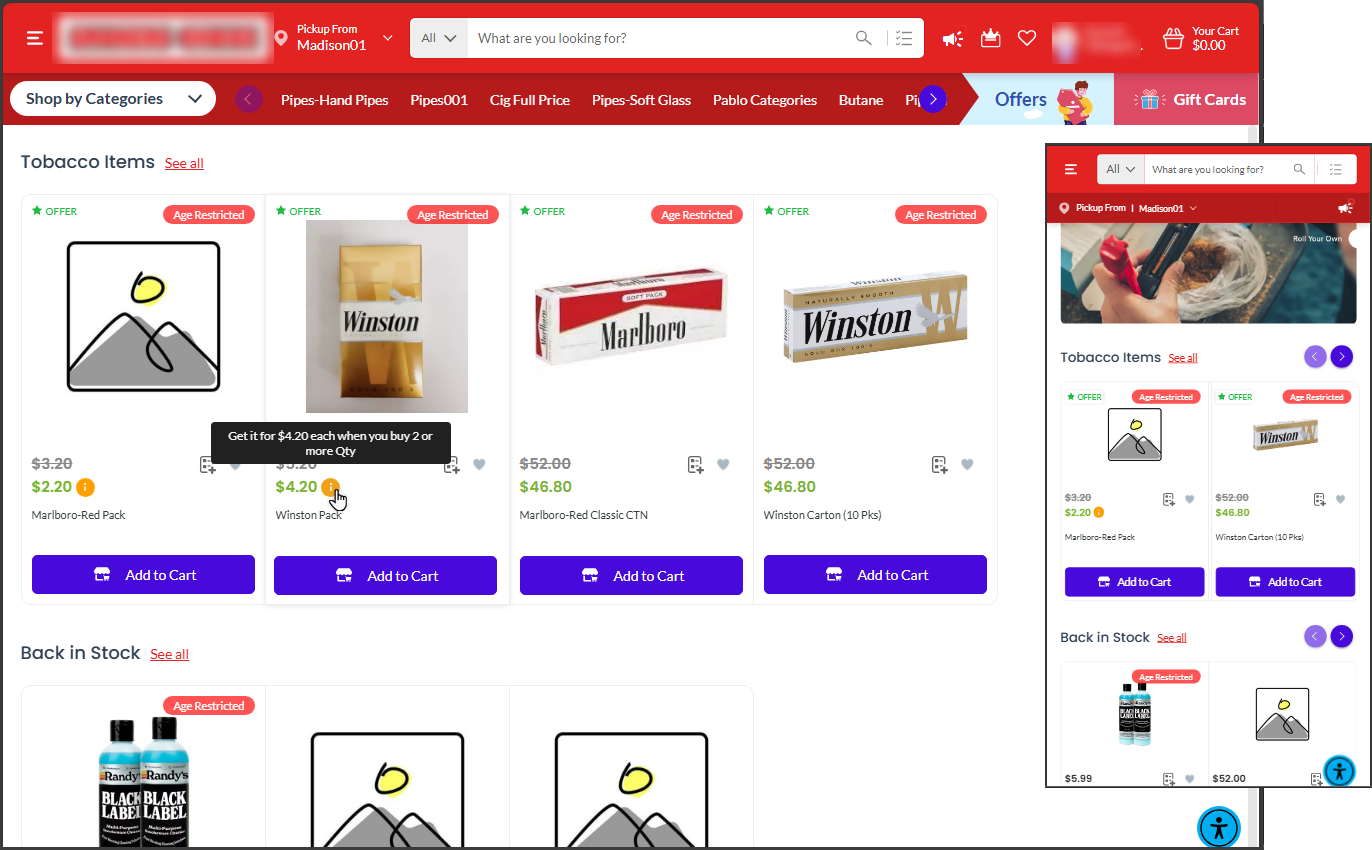Add $3.20 Marlboro-Red Pack to list in mobile preview

tap(1168, 499)
